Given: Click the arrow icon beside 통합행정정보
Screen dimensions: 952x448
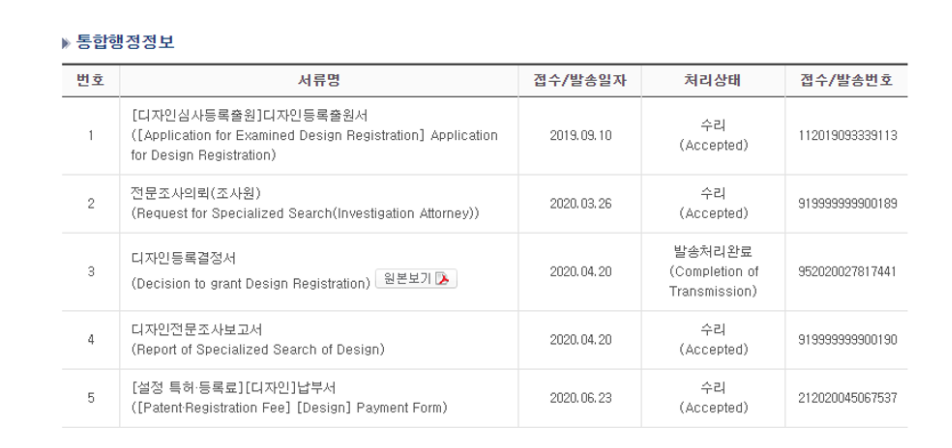Looking at the screenshot, I should tap(66, 43).
